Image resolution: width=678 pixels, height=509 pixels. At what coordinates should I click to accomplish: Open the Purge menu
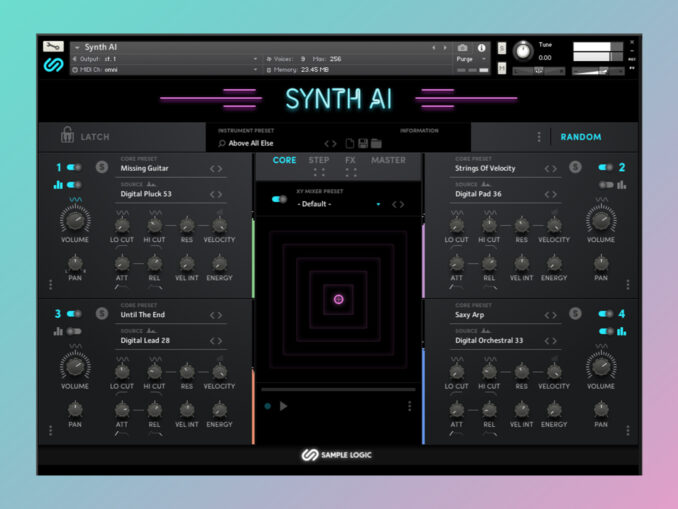pyautogui.click(x=471, y=59)
